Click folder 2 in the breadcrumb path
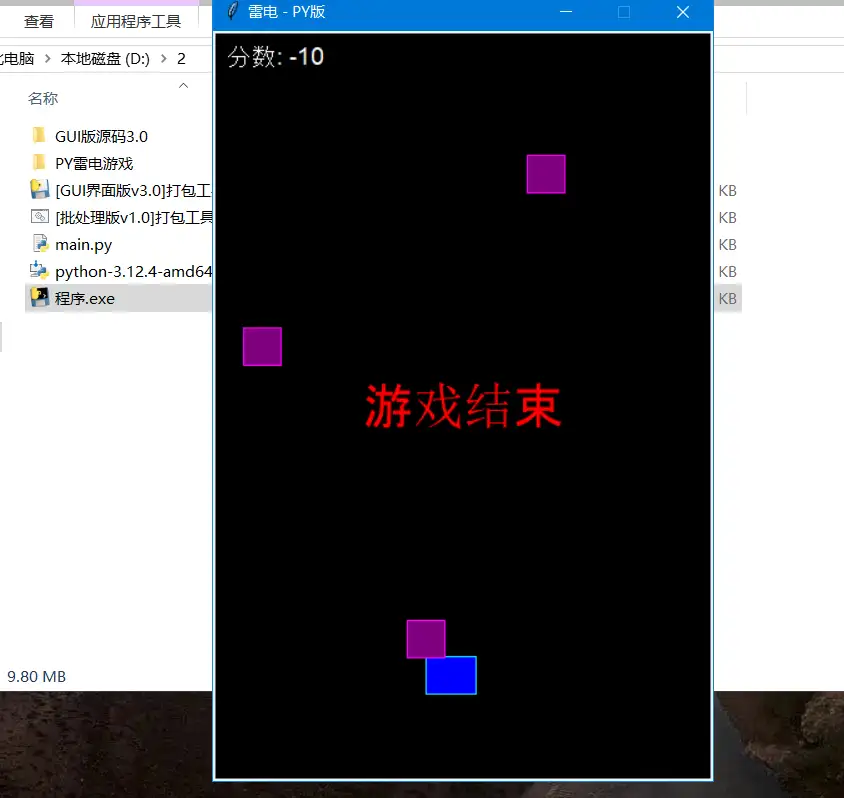This screenshot has height=798, width=844. (181, 58)
